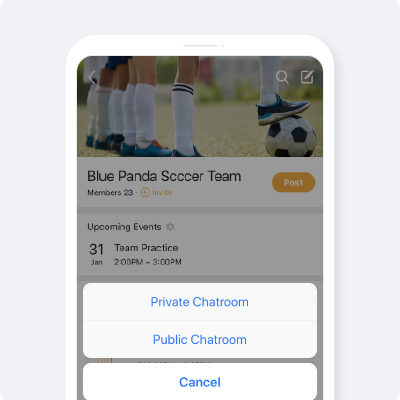
Task: Click the 2:00PM ~ 3:00PM event time
Action: tap(148, 262)
